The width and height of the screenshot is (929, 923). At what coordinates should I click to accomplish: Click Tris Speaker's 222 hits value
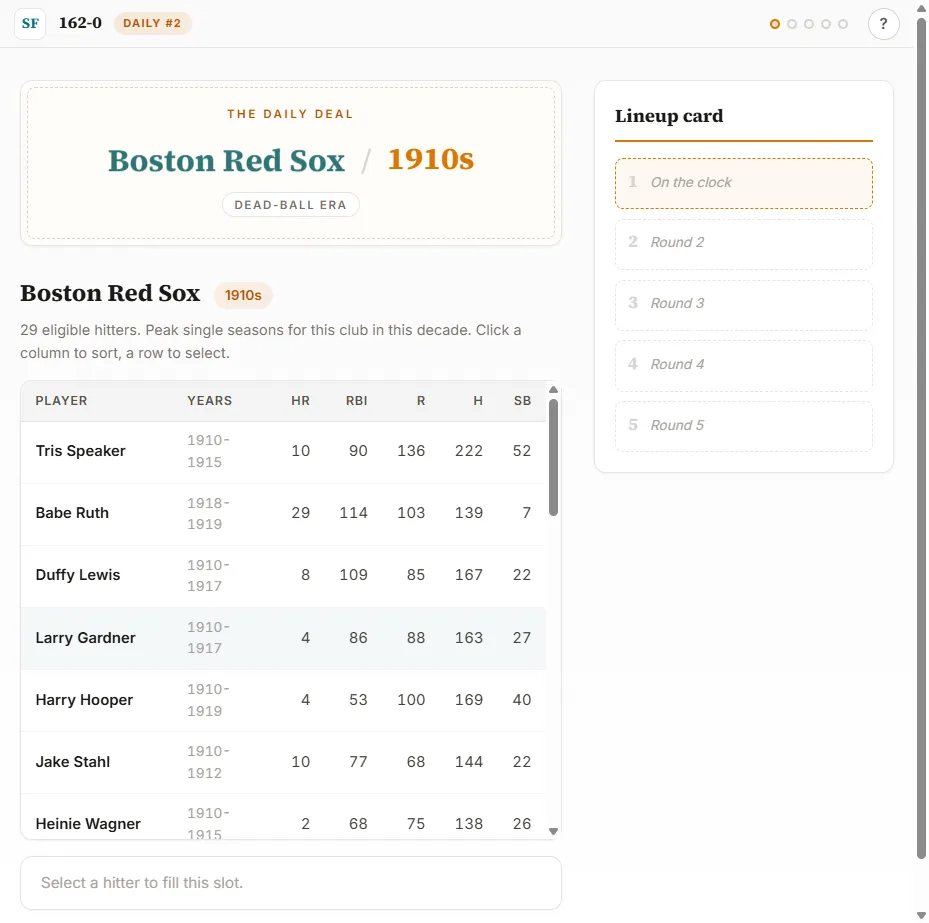[469, 451]
